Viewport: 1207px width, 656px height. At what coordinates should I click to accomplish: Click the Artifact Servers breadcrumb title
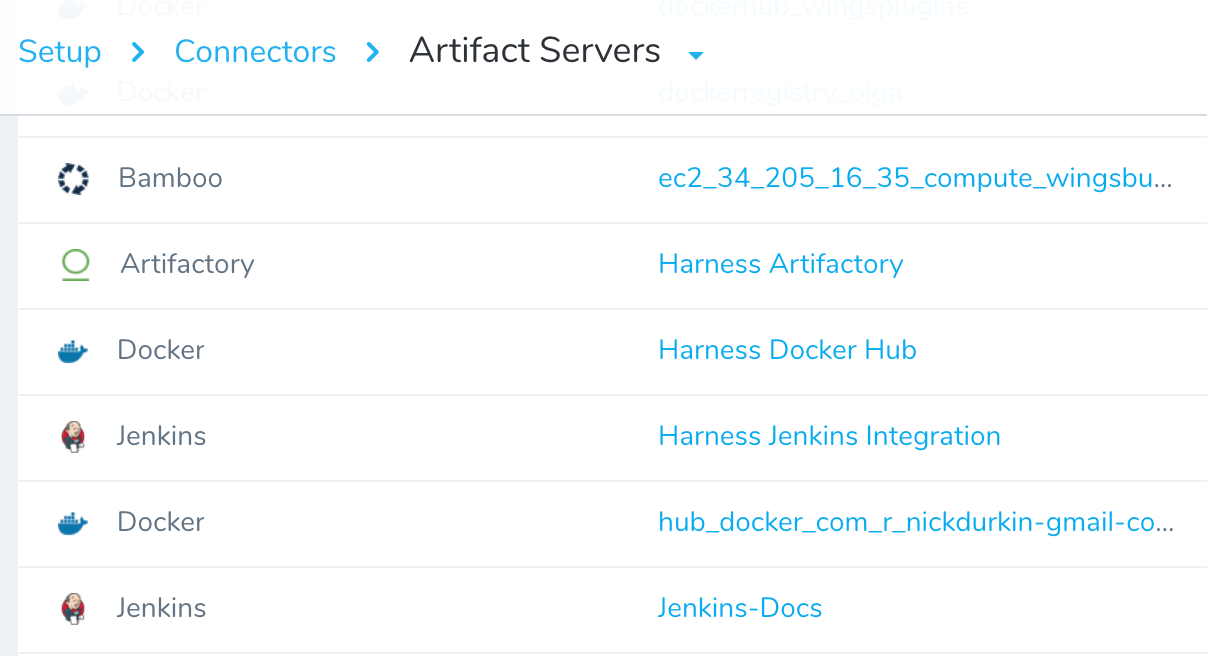click(535, 51)
